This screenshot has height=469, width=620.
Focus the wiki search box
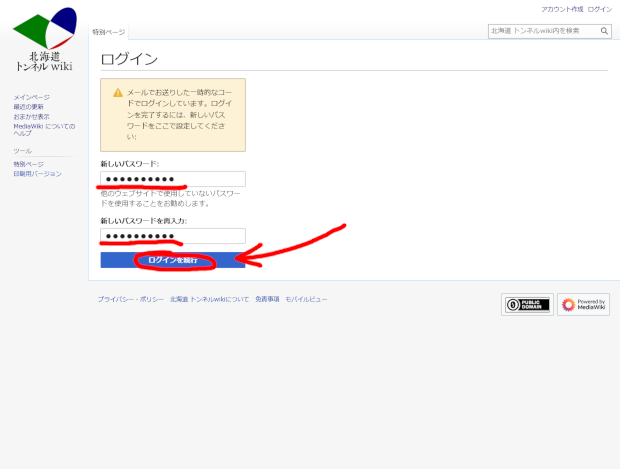542,31
